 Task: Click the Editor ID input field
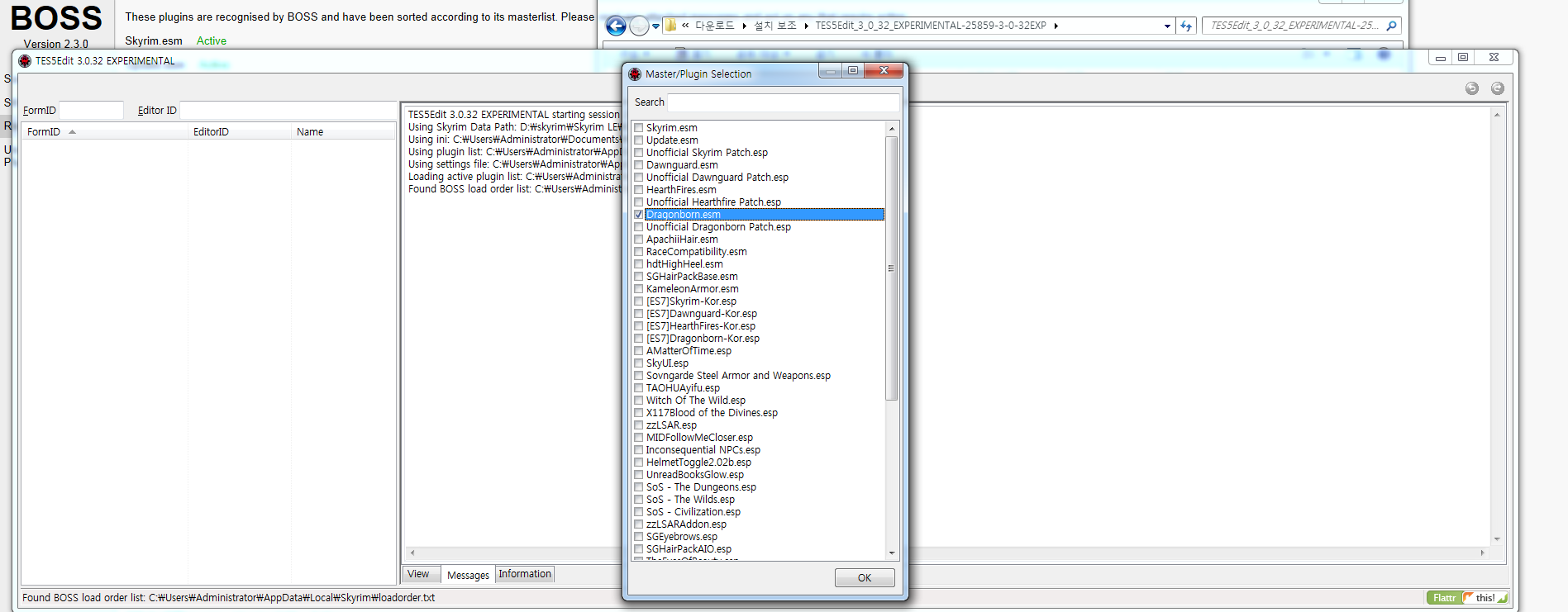288,110
